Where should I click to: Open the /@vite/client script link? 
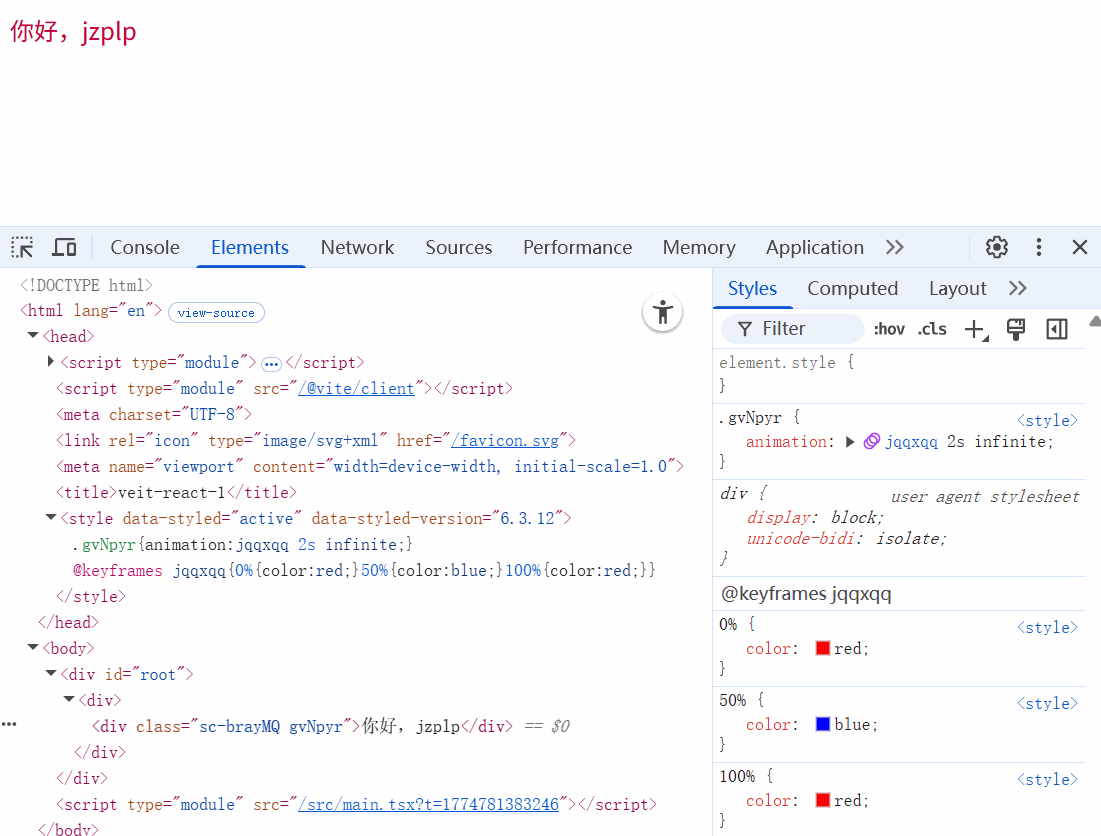(x=357, y=388)
